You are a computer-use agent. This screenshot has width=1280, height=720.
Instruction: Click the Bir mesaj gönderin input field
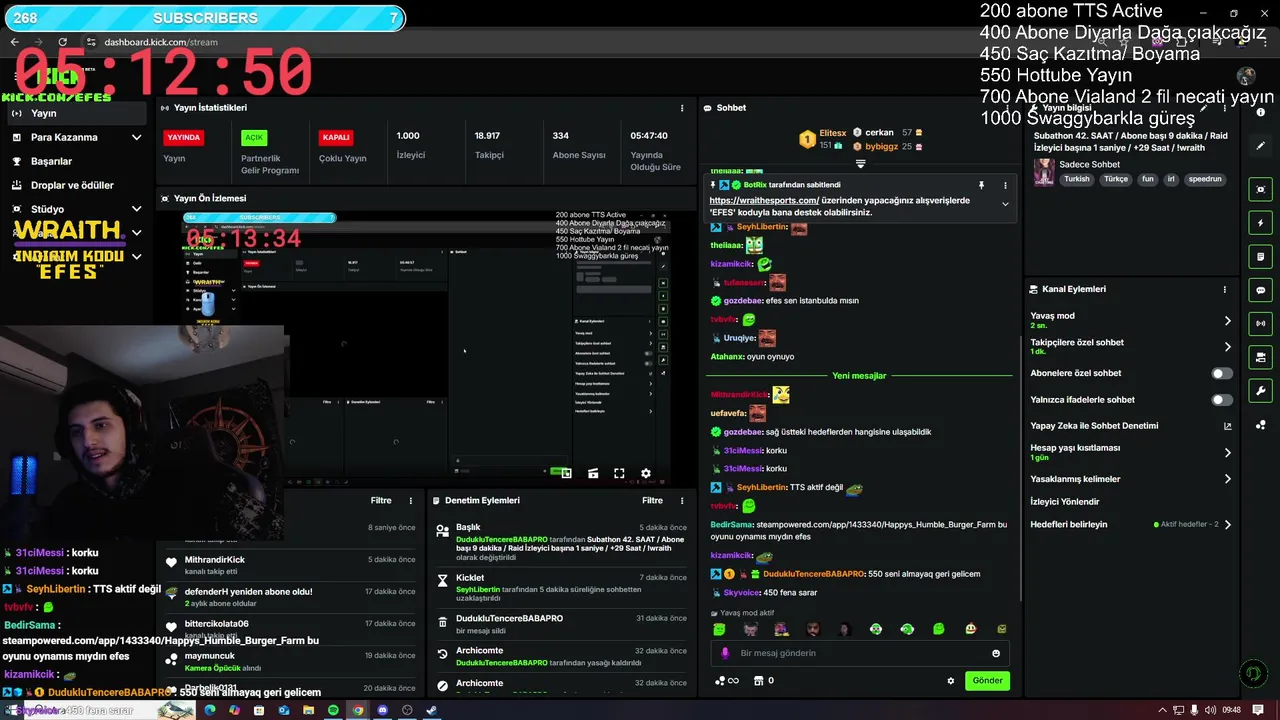tap(860, 653)
